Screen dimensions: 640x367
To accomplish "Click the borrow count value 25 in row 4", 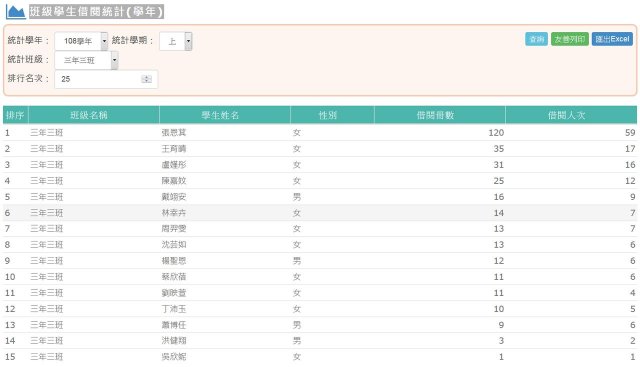I will pyautogui.click(x=499, y=181).
